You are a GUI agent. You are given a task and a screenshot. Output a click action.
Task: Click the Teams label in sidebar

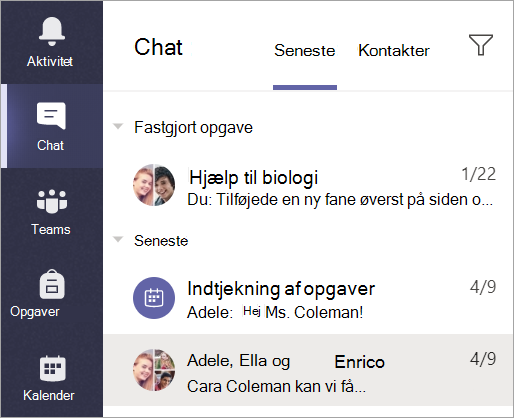[x=51, y=229]
